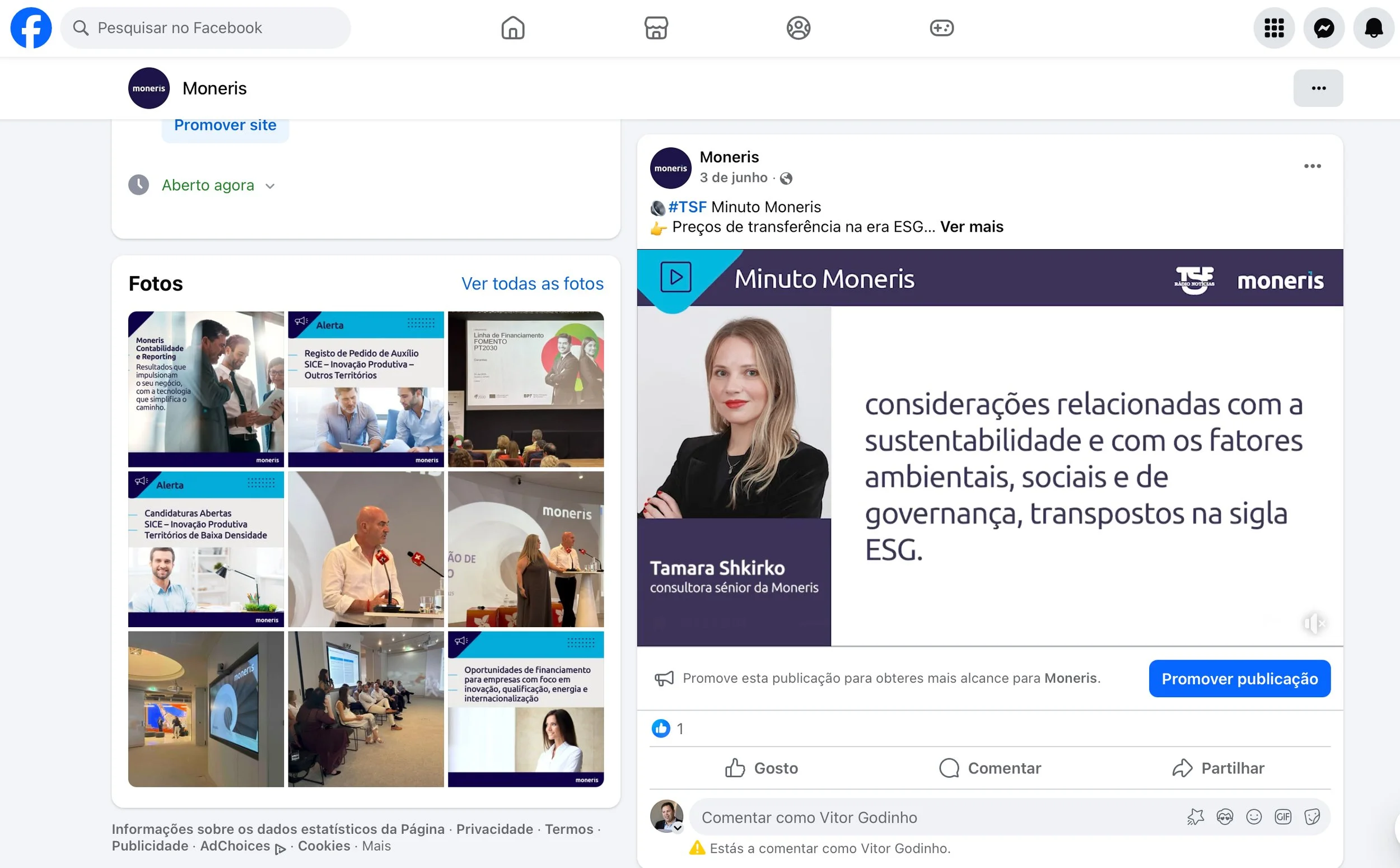Open Cookies footer link
Screen dimensions: 1400x868
(324, 846)
